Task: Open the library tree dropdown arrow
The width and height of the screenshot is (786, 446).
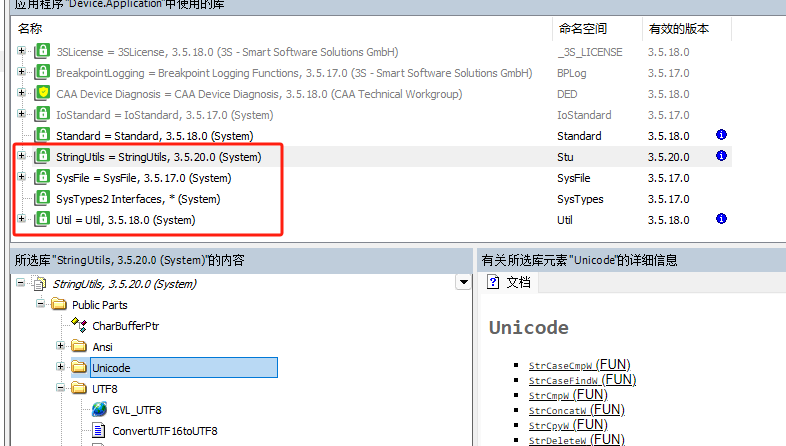Action: [x=463, y=283]
